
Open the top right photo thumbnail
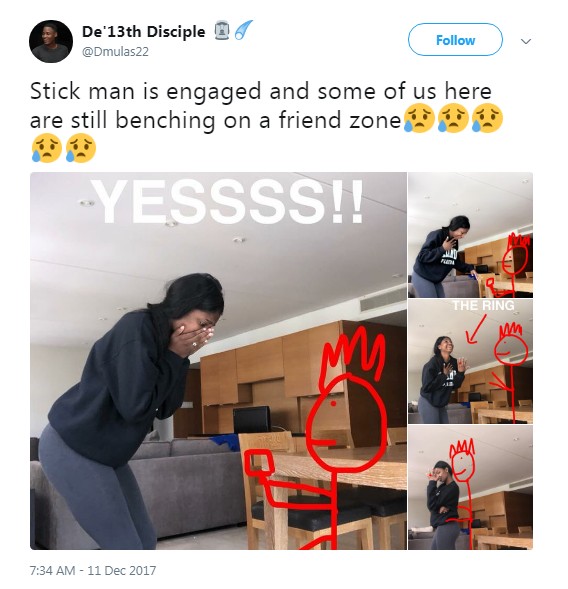tap(470, 235)
